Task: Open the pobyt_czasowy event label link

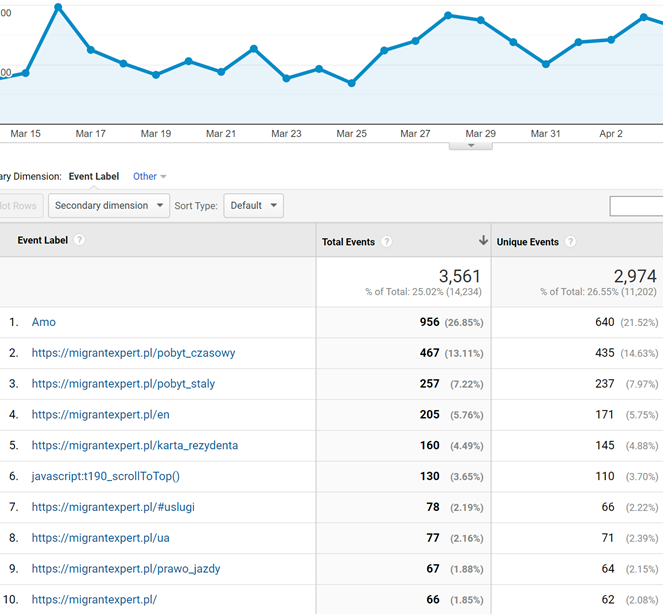Action: click(x=133, y=353)
